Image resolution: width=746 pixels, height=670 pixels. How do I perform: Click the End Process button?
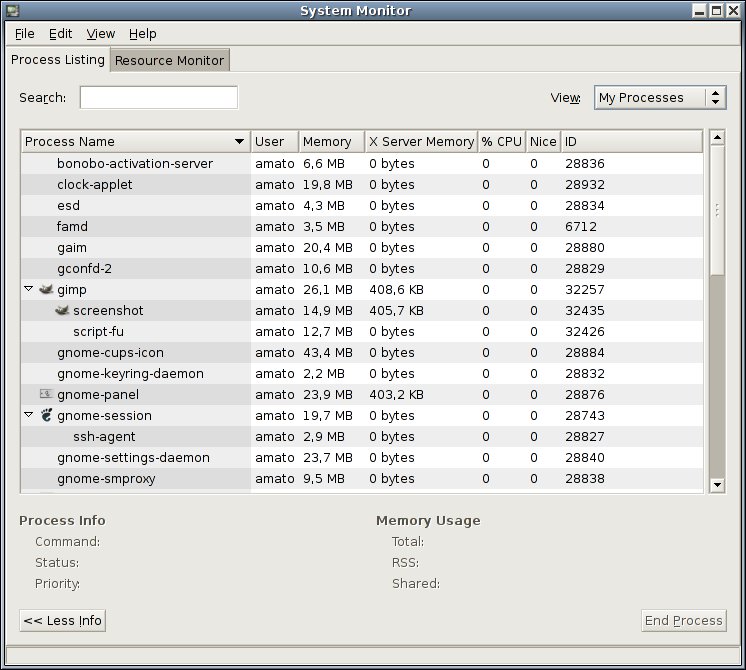[x=684, y=621]
